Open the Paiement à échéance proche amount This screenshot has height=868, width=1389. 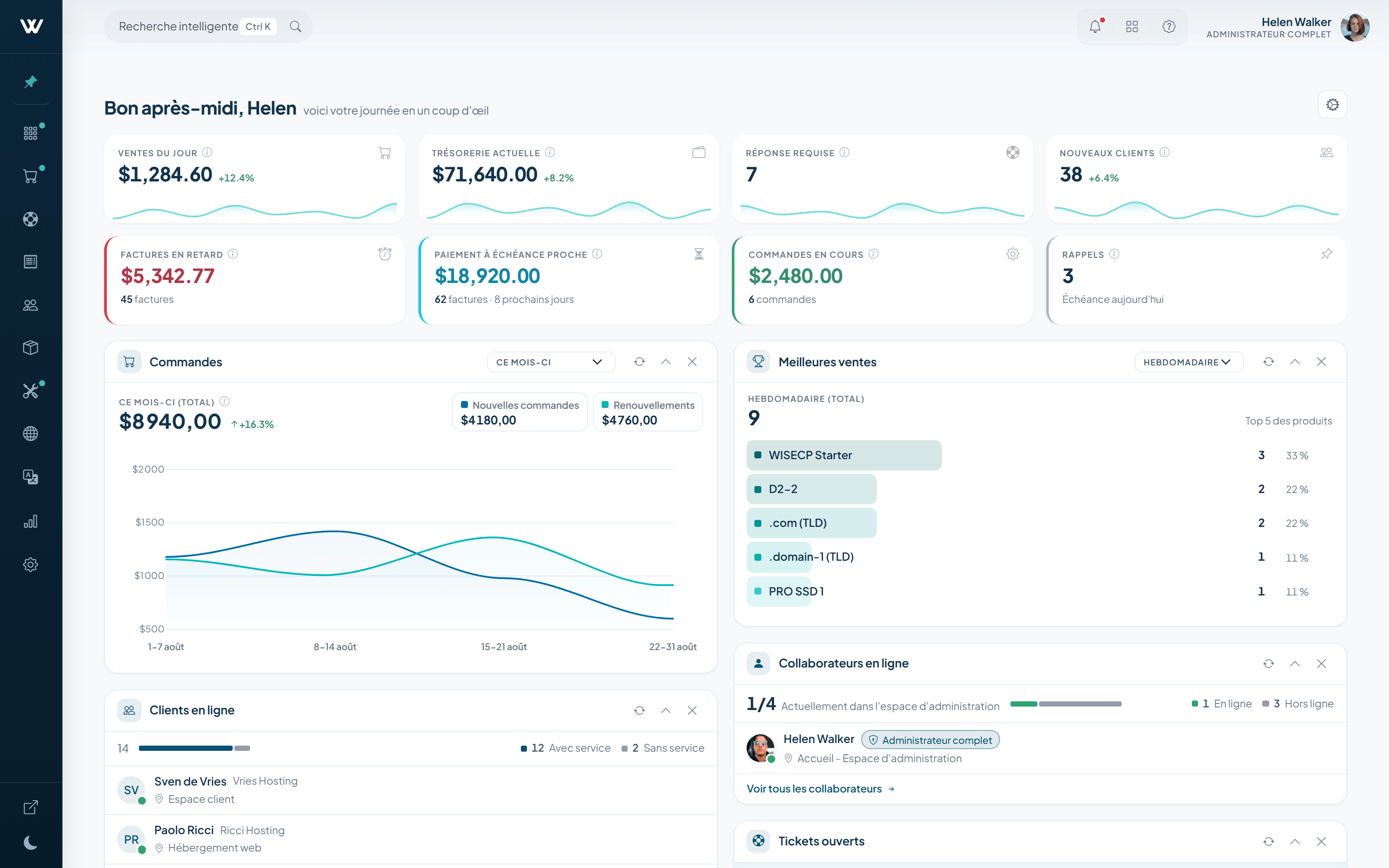(487, 276)
